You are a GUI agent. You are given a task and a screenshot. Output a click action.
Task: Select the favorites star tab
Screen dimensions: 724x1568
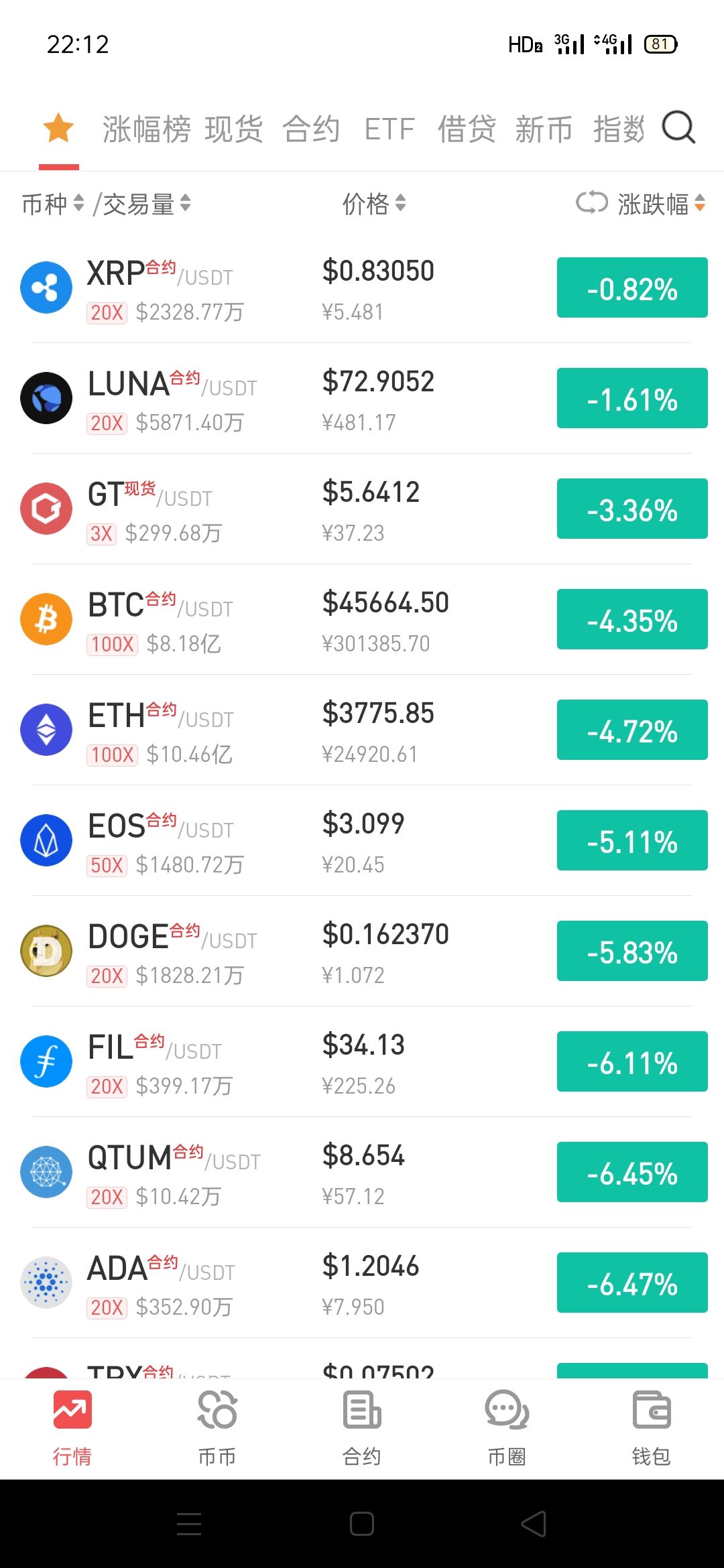tap(58, 127)
